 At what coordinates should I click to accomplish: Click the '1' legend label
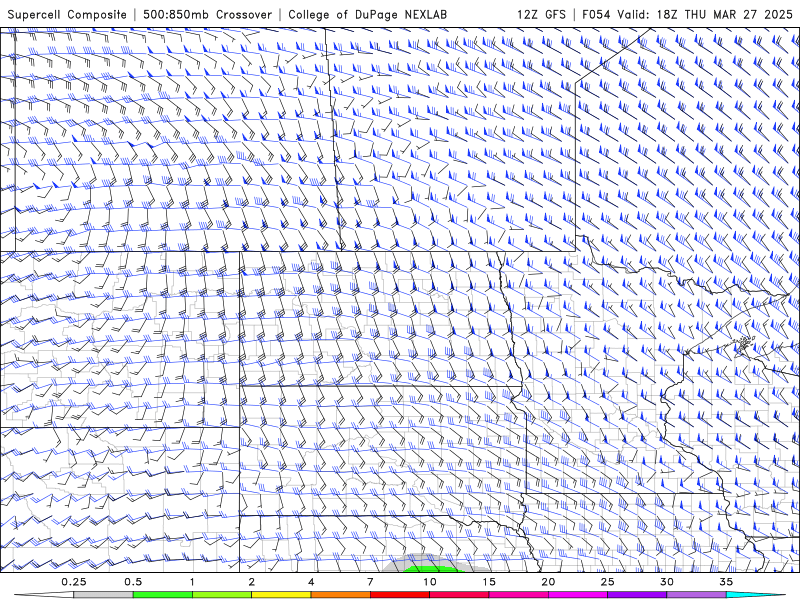[192, 582]
